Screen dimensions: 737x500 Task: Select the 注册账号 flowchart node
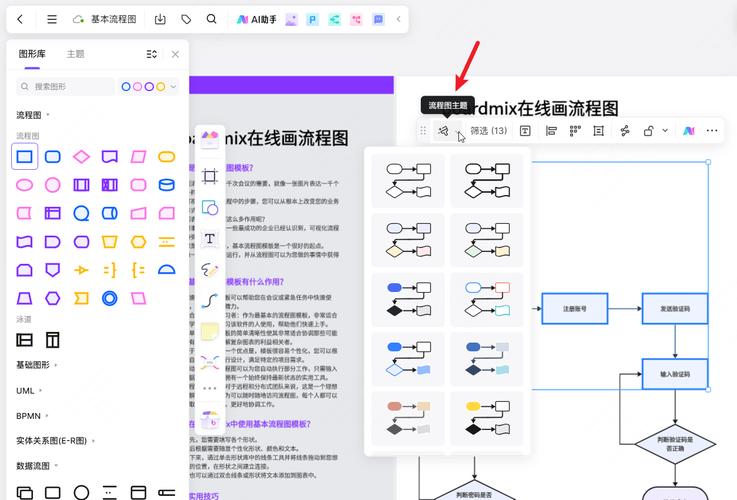pyautogui.click(x=574, y=309)
